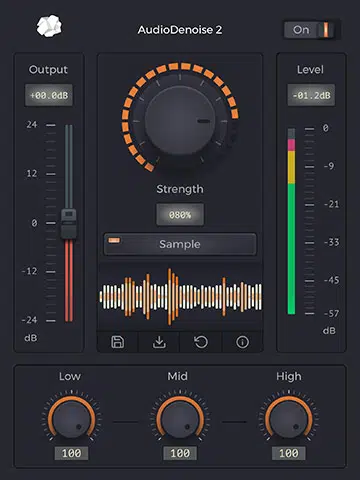
Task: Click the audio waveform display
Action: point(180,297)
